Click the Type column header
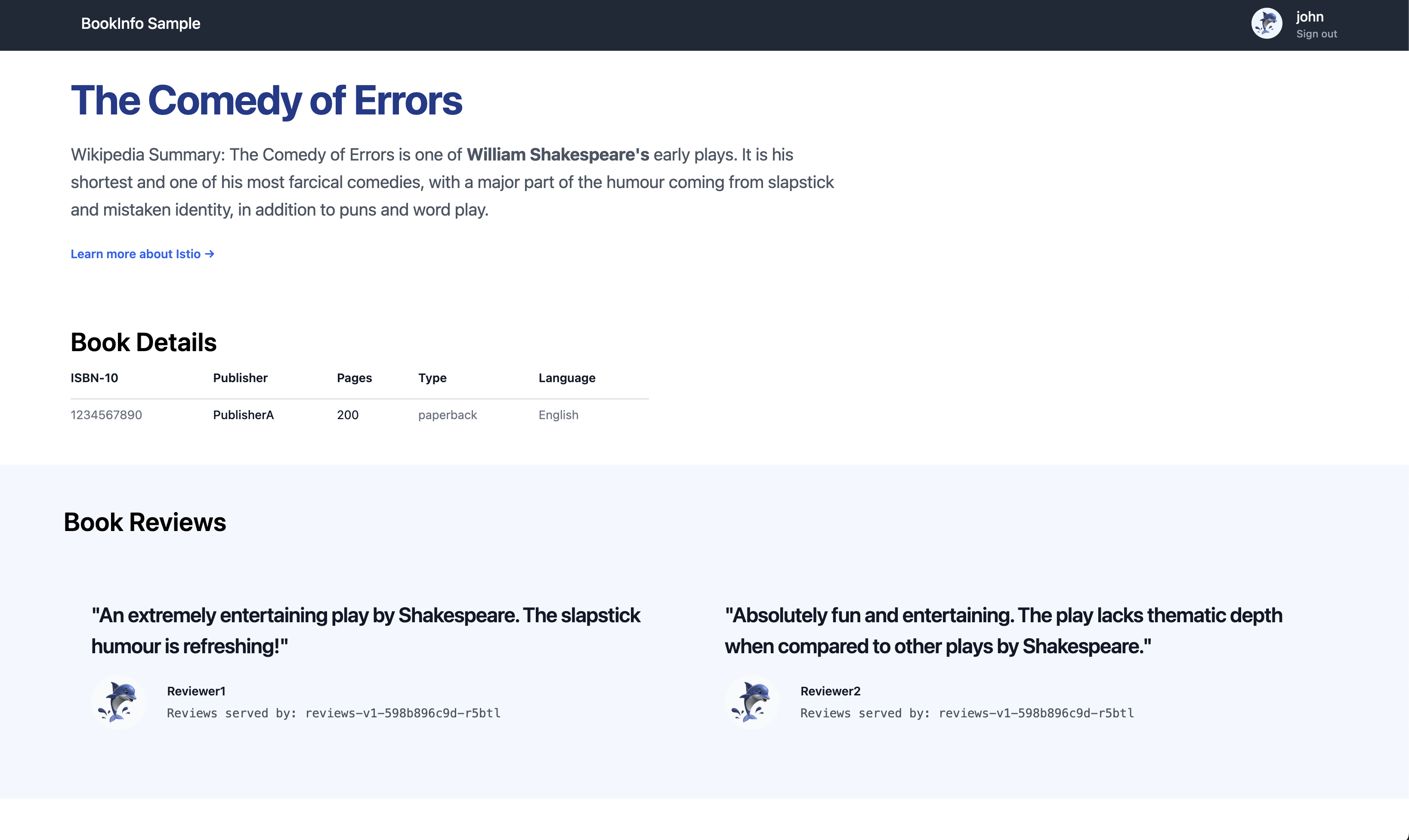The image size is (1409, 840). point(433,378)
